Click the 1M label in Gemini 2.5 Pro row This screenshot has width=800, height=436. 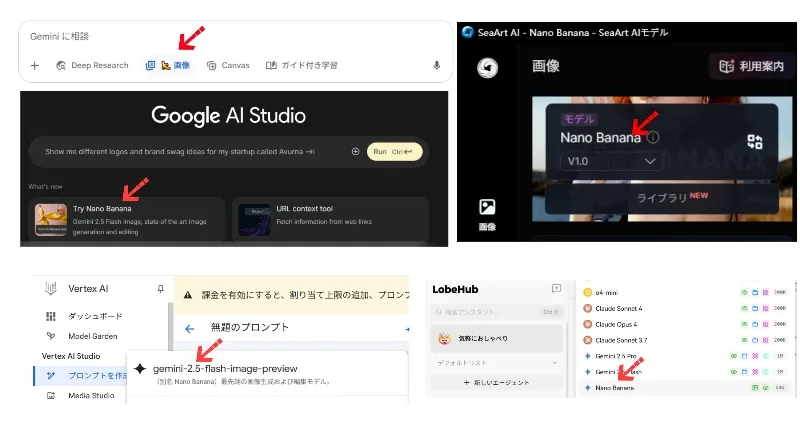[780, 356]
